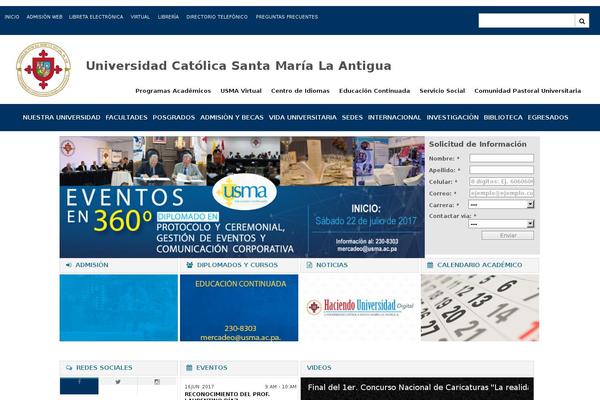Open Educación Continuada header link
The height and width of the screenshot is (400, 600).
pyautogui.click(x=375, y=91)
